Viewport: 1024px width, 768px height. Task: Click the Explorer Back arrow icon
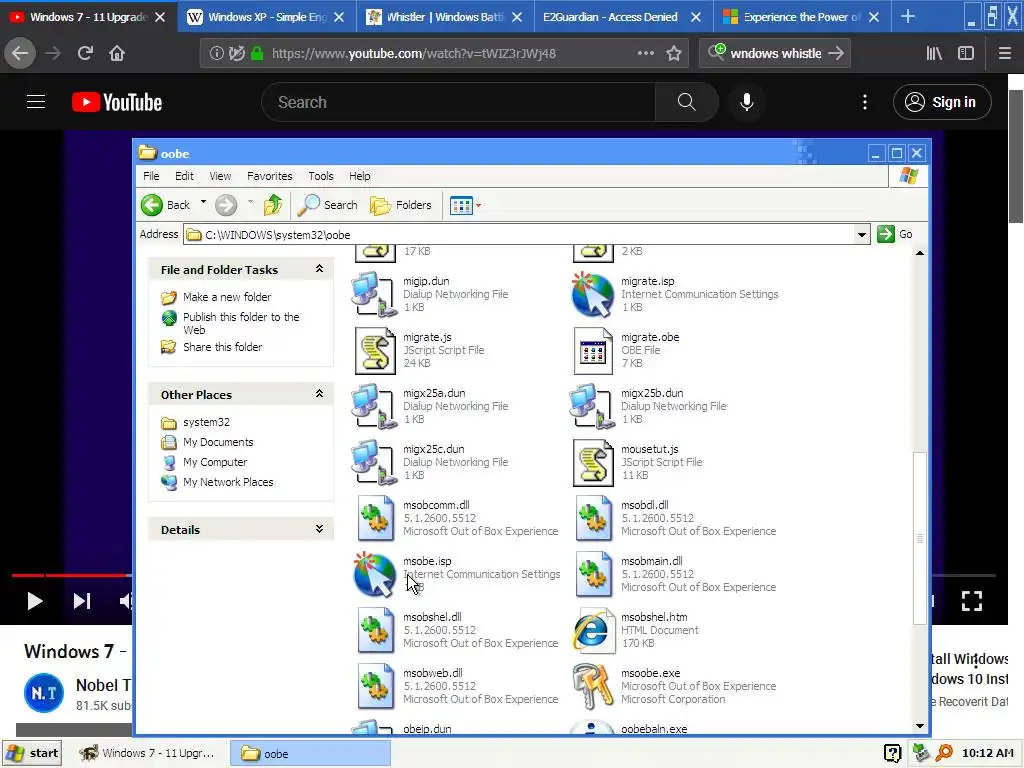pos(152,205)
